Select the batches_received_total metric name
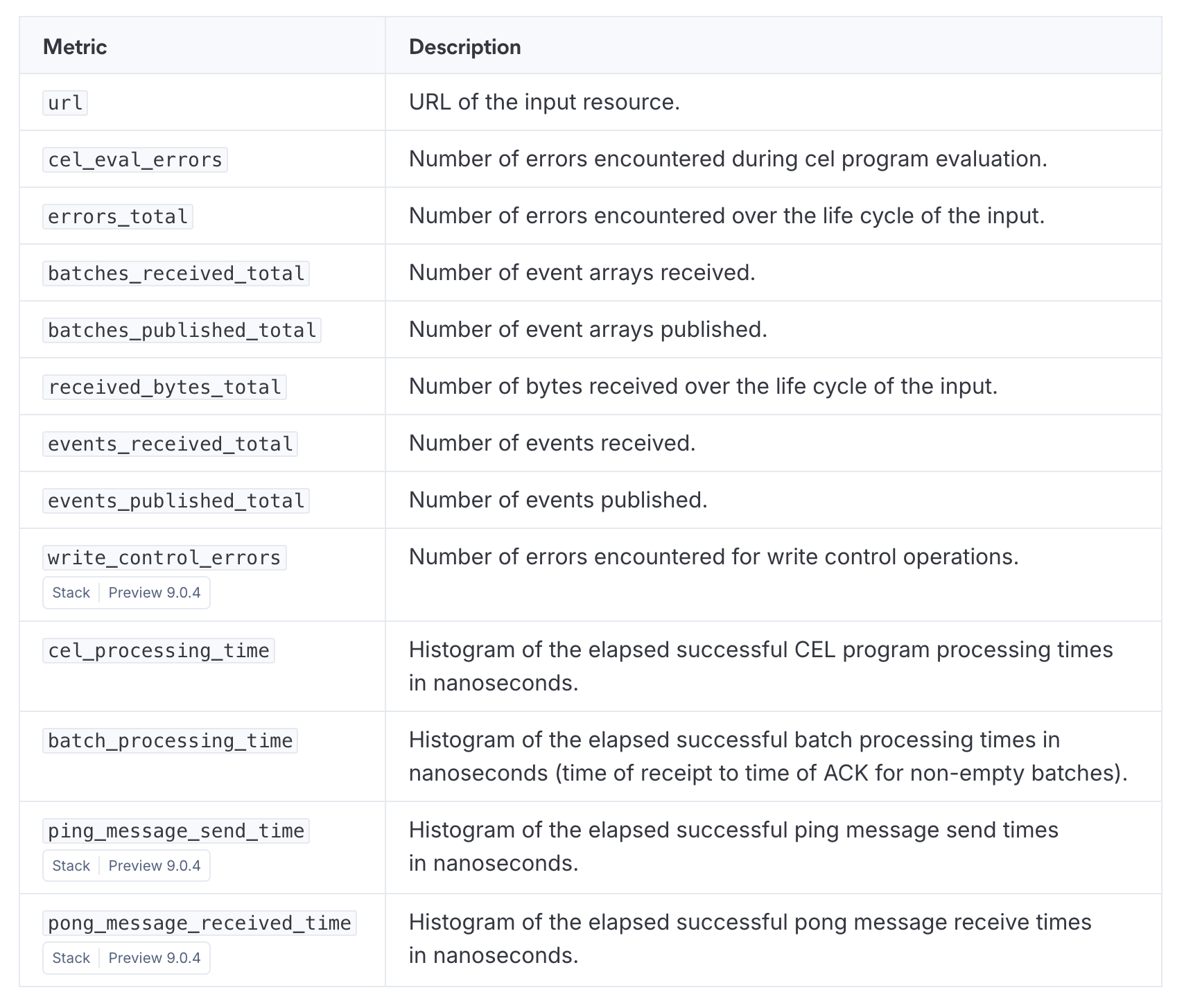1184x1008 pixels. coord(176,273)
